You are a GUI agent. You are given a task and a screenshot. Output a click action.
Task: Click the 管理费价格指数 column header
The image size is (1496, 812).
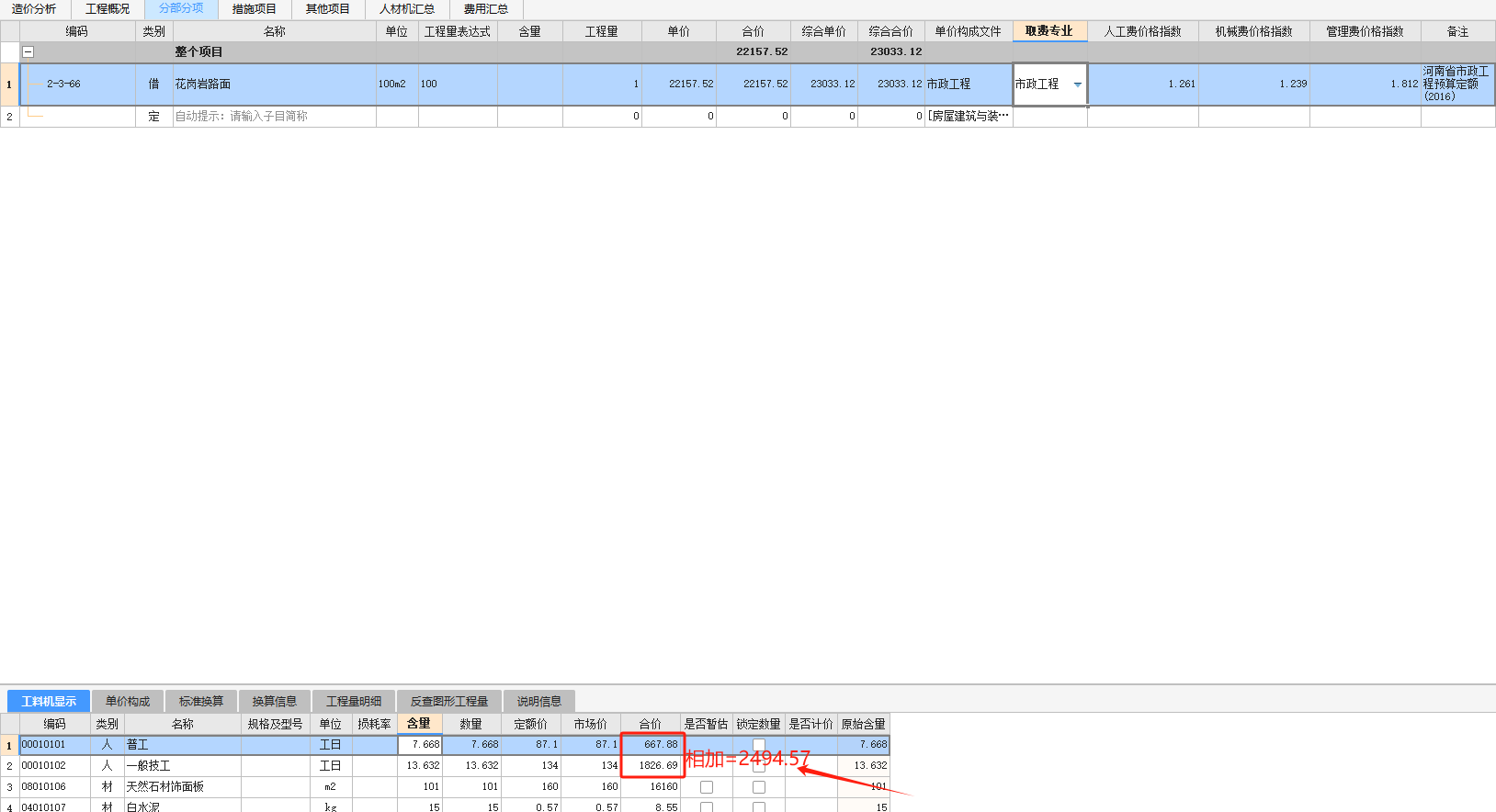pyautogui.click(x=1366, y=31)
